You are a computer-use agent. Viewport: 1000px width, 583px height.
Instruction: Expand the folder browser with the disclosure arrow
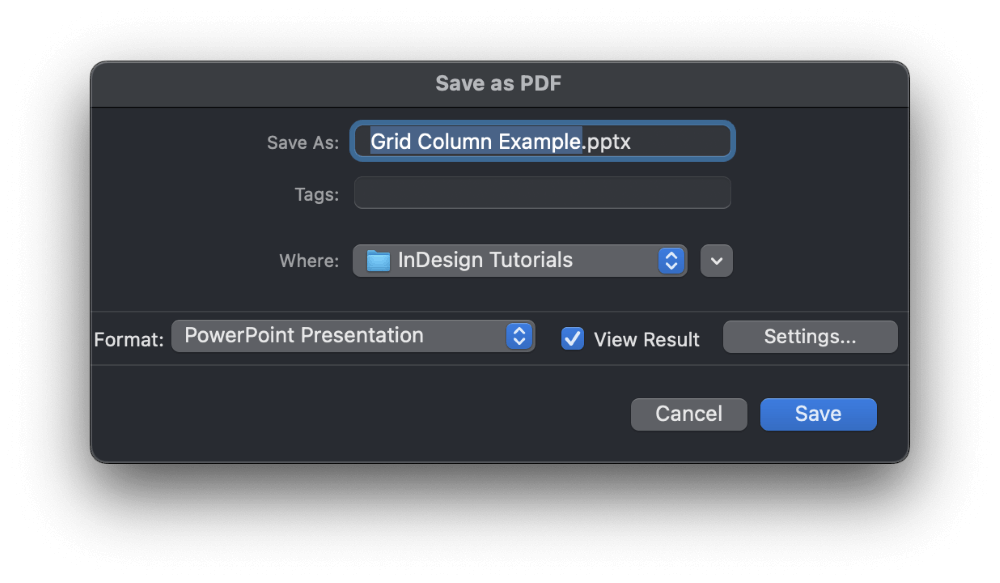click(x=716, y=260)
